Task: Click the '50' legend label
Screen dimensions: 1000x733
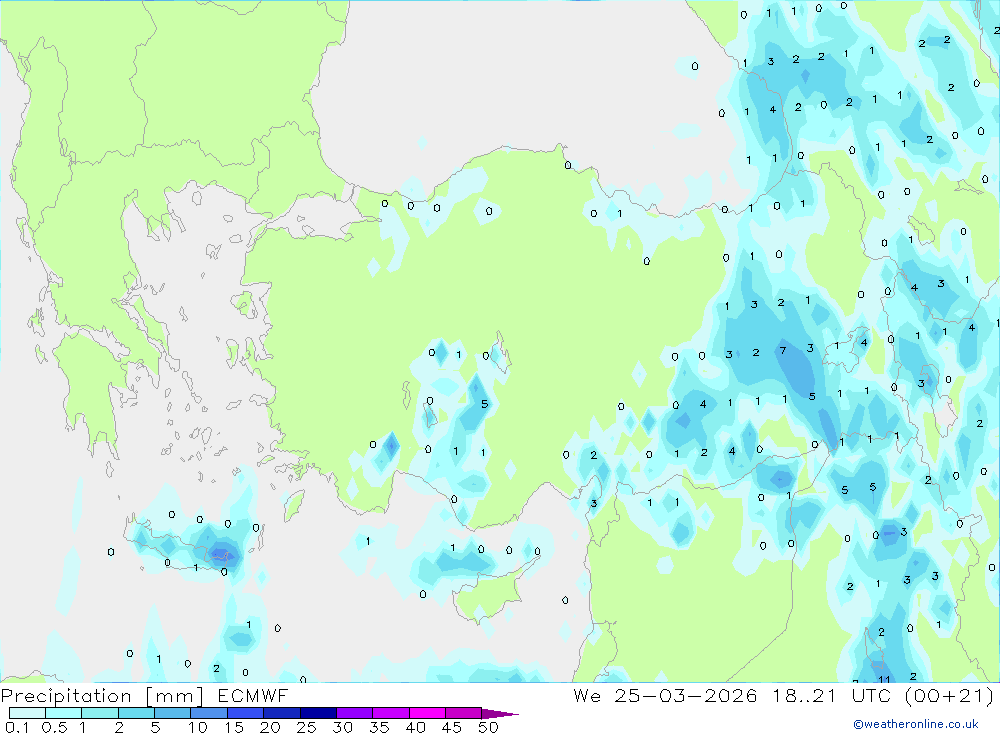Action: 488,727
